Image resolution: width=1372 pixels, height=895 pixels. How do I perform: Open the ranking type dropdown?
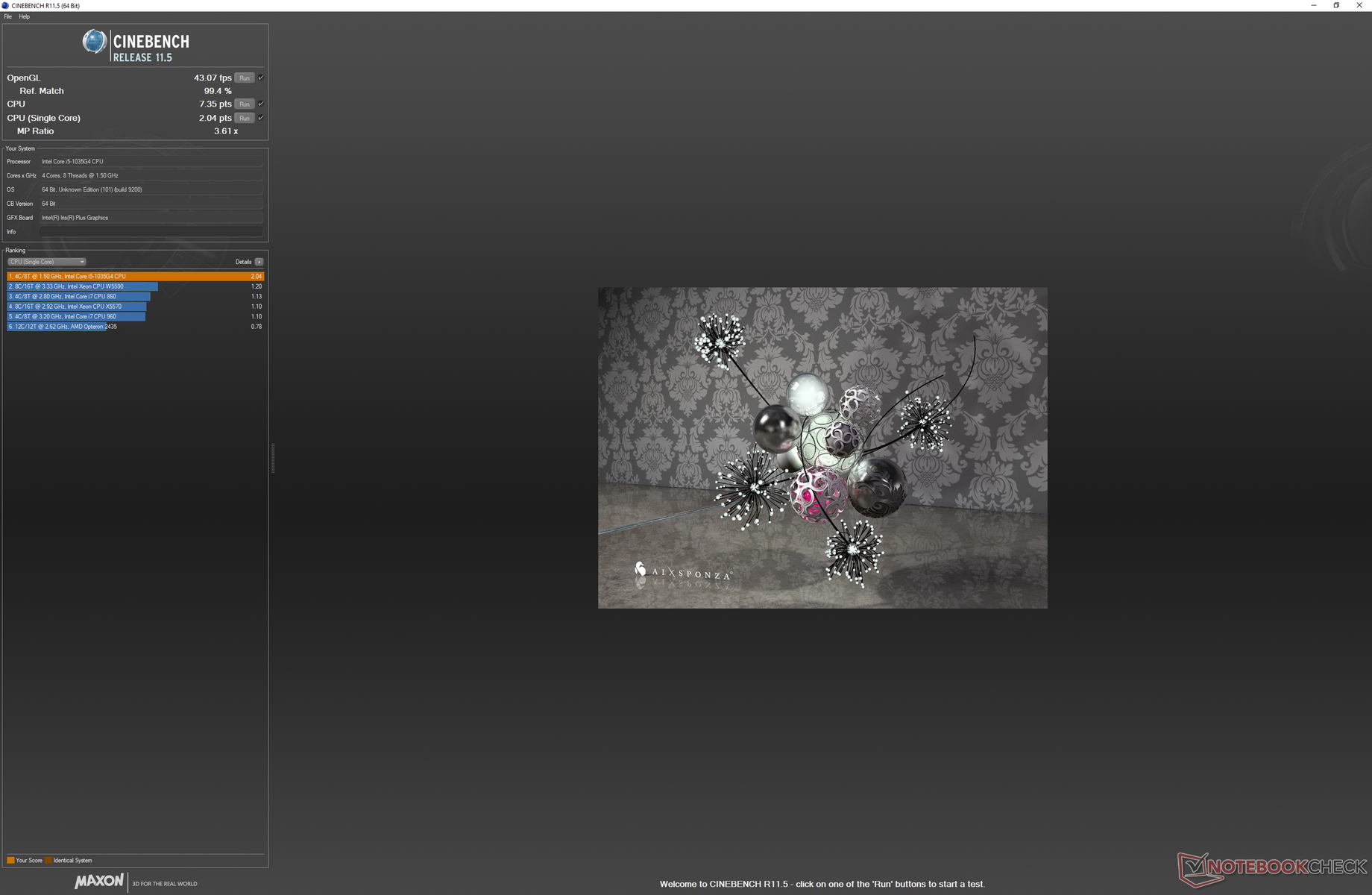click(46, 262)
